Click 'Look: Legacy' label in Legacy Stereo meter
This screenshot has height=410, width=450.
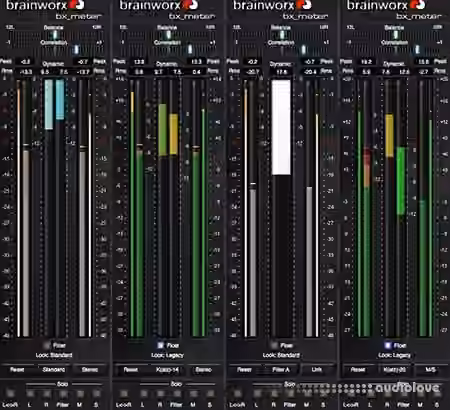point(167,355)
